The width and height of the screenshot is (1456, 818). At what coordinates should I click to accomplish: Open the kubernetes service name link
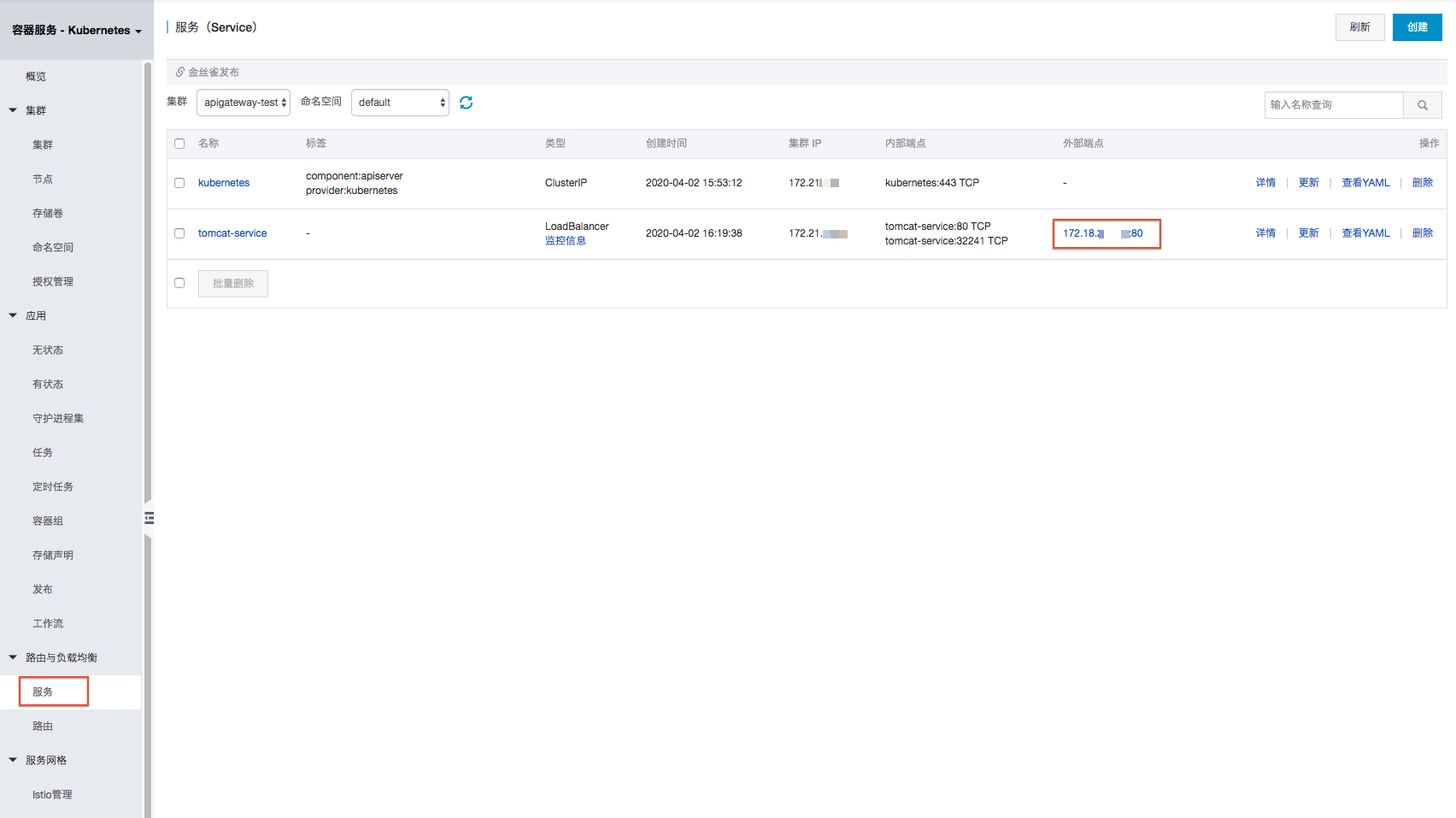pos(224,183)
